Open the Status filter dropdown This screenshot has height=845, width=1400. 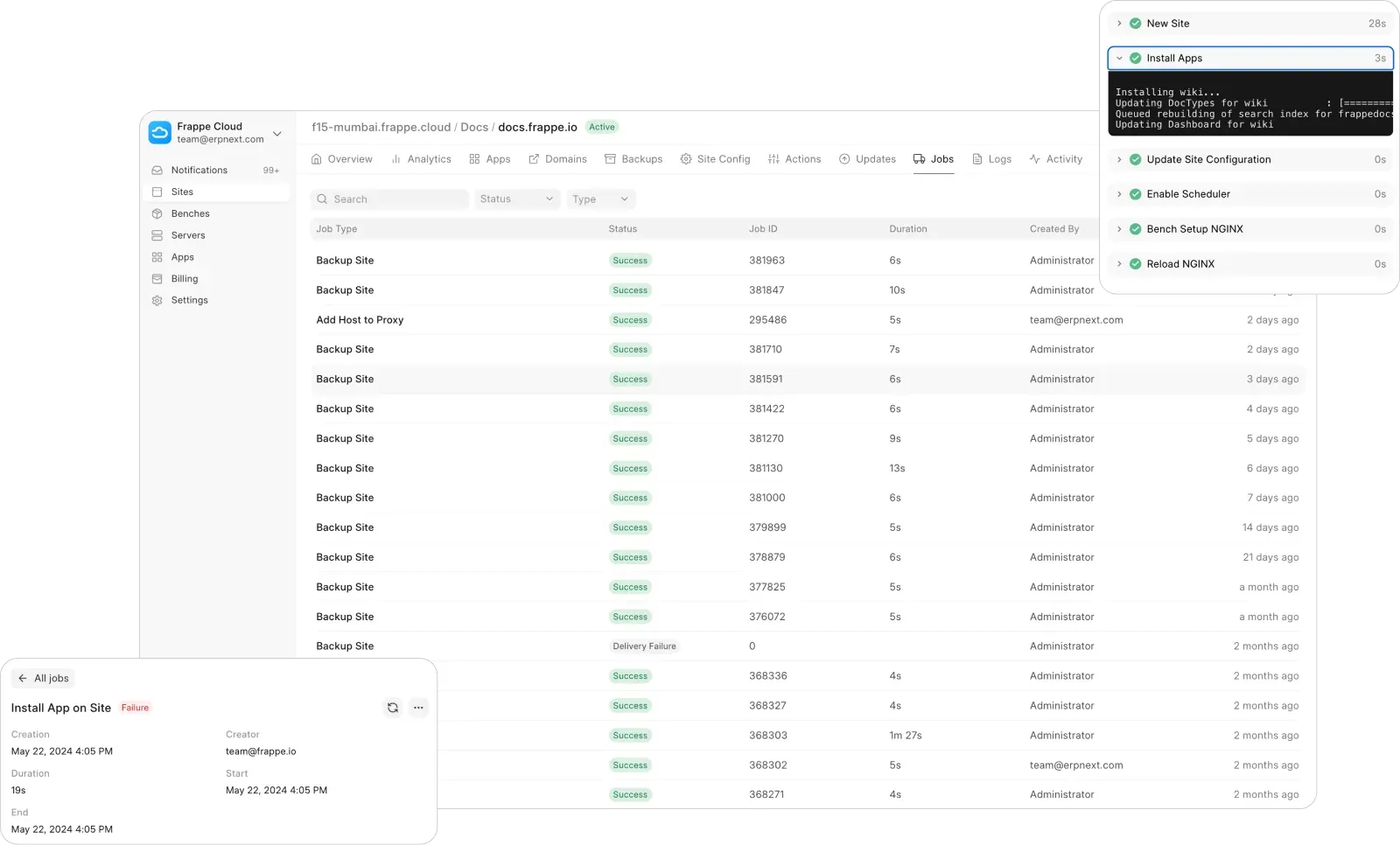click(516, 199)
